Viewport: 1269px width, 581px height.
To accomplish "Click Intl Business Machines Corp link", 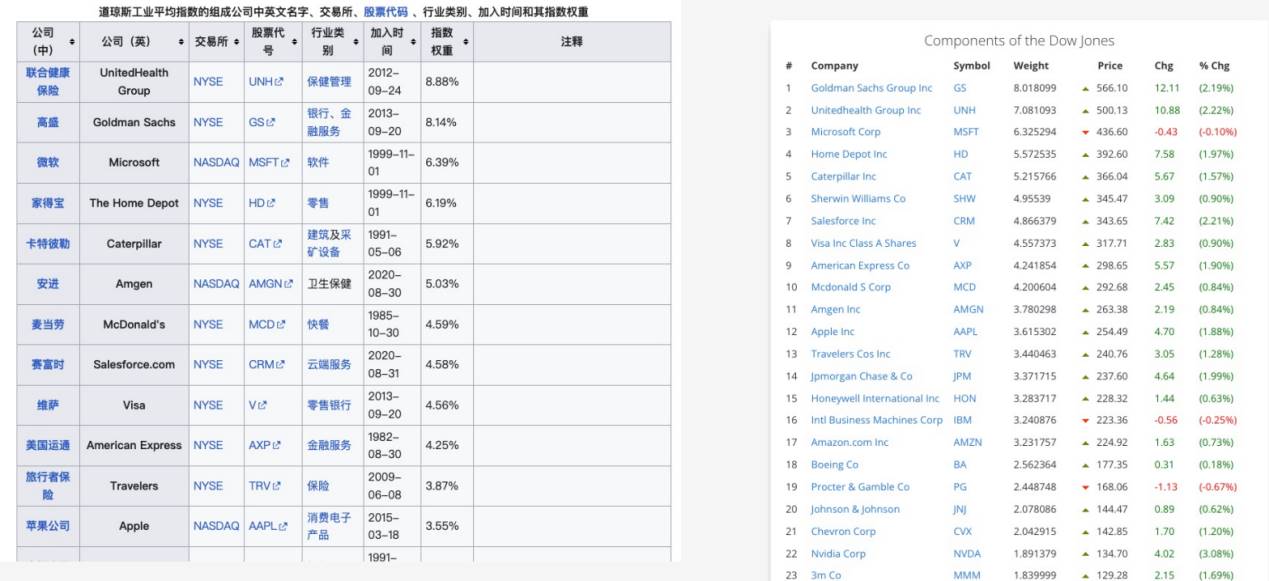I will coord(877,420).
